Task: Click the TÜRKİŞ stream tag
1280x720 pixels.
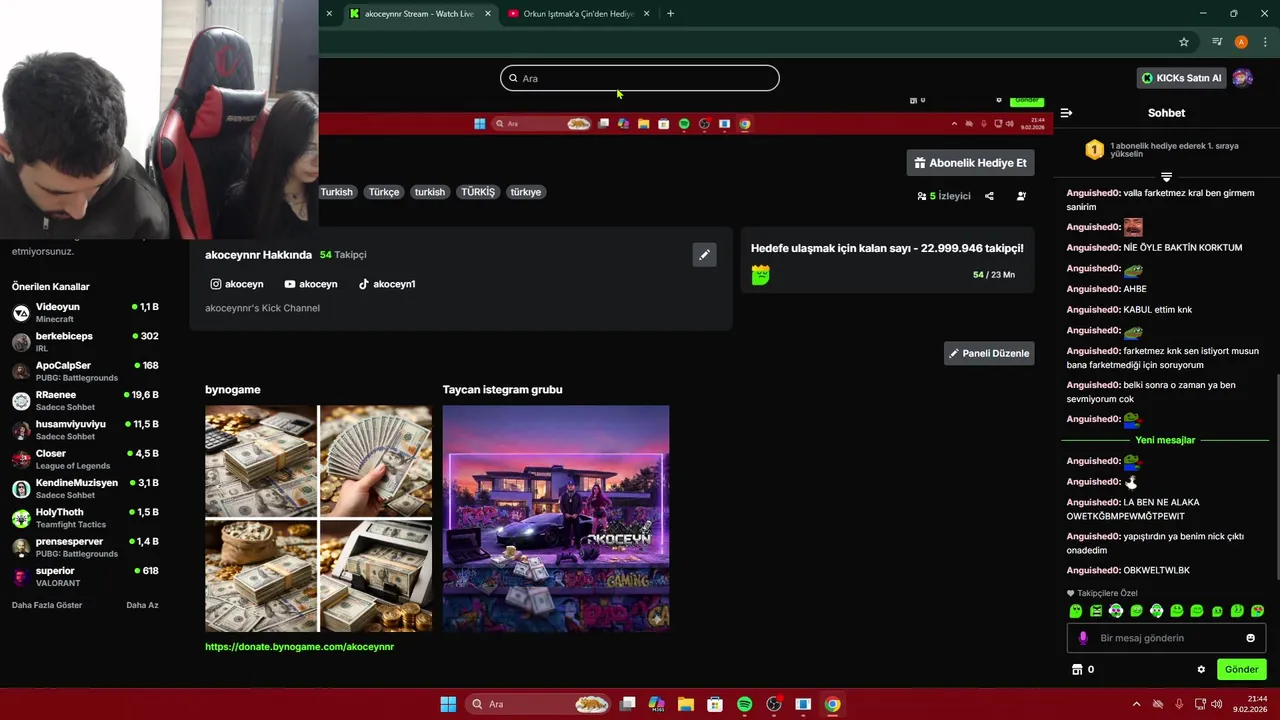Action: (x=478, y=192)
